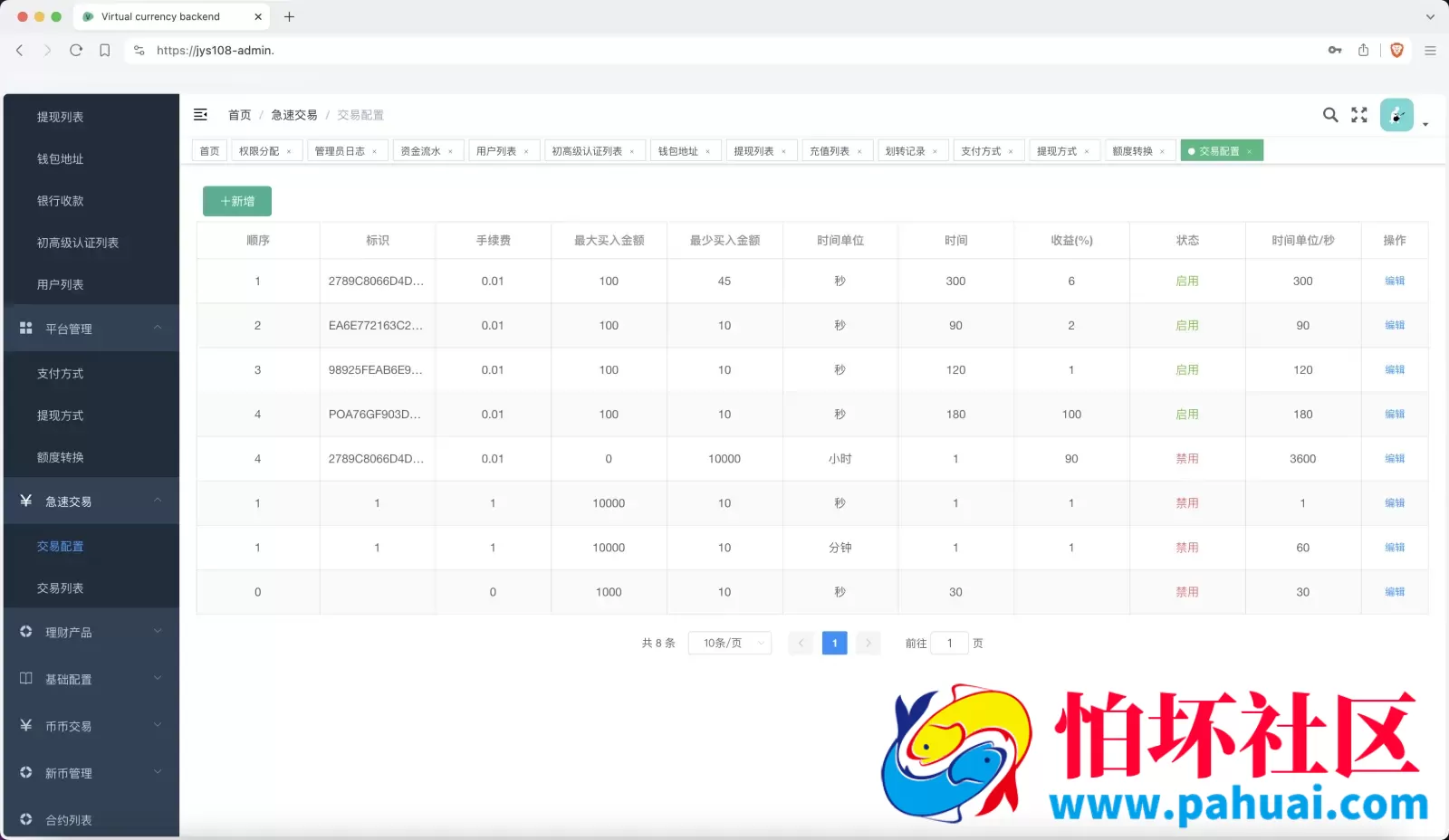Edit the row with 标识 EA6E772163C2

point(1395,325)
